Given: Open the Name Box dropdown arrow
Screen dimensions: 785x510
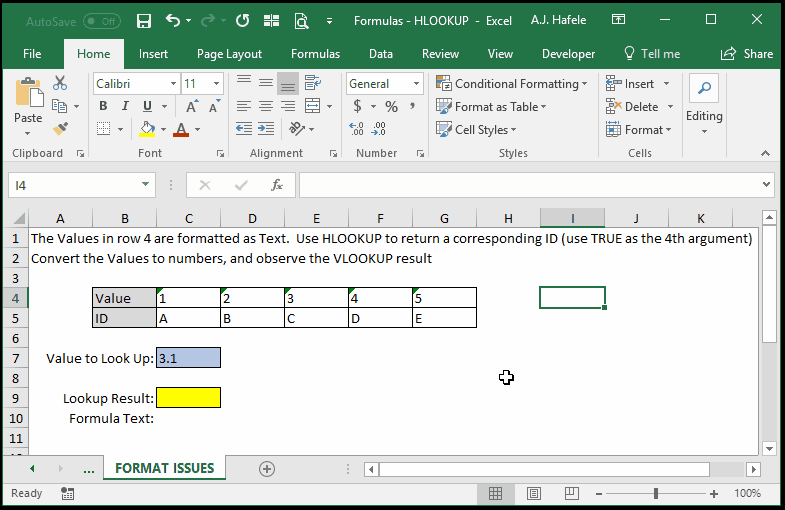Looking at the screenshot, I should coord(145,185).
